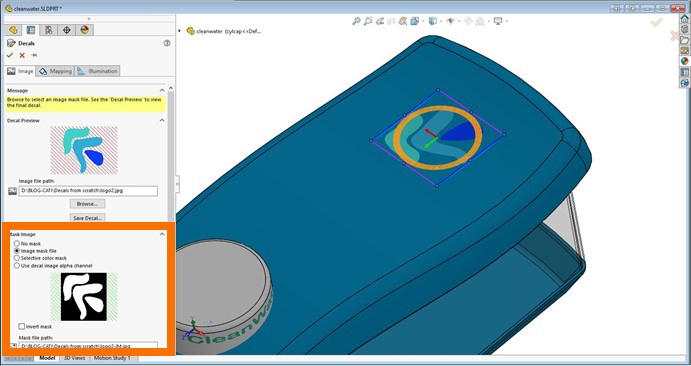Viewport: 691px width, 366px height.
Task: Cancel the decal with red X
Action: coord(22,55)
